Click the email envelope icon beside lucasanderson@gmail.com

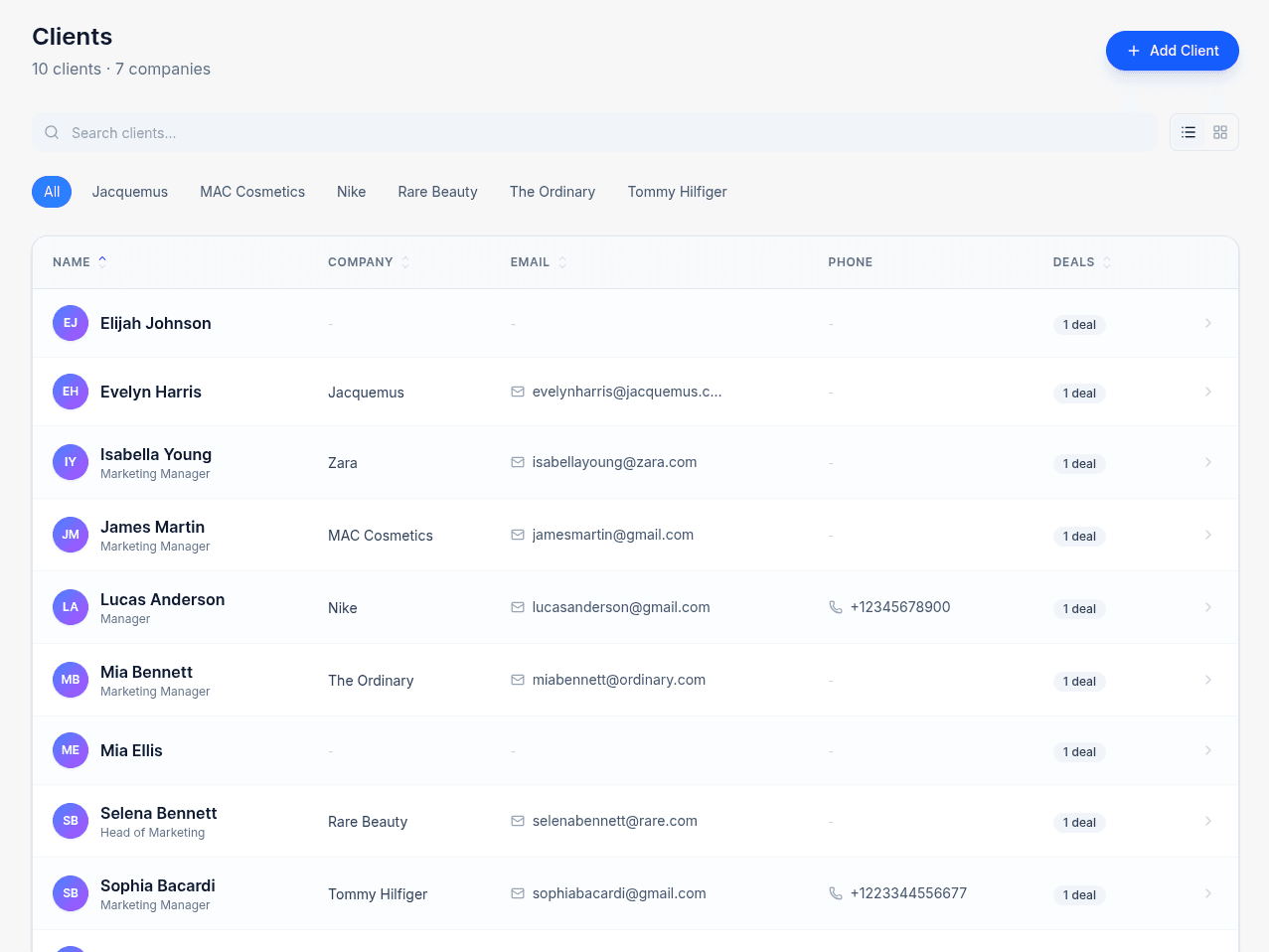click(517, 607)
